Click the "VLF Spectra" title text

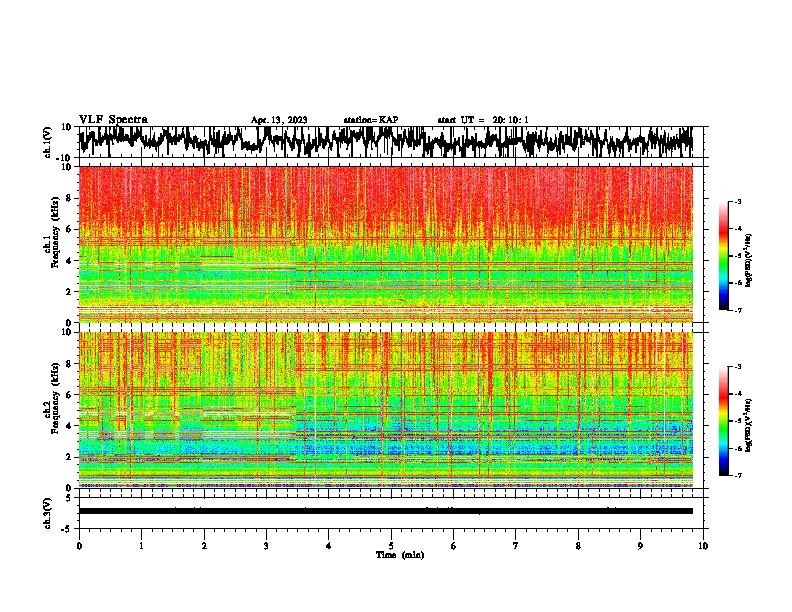click(113, 120)
